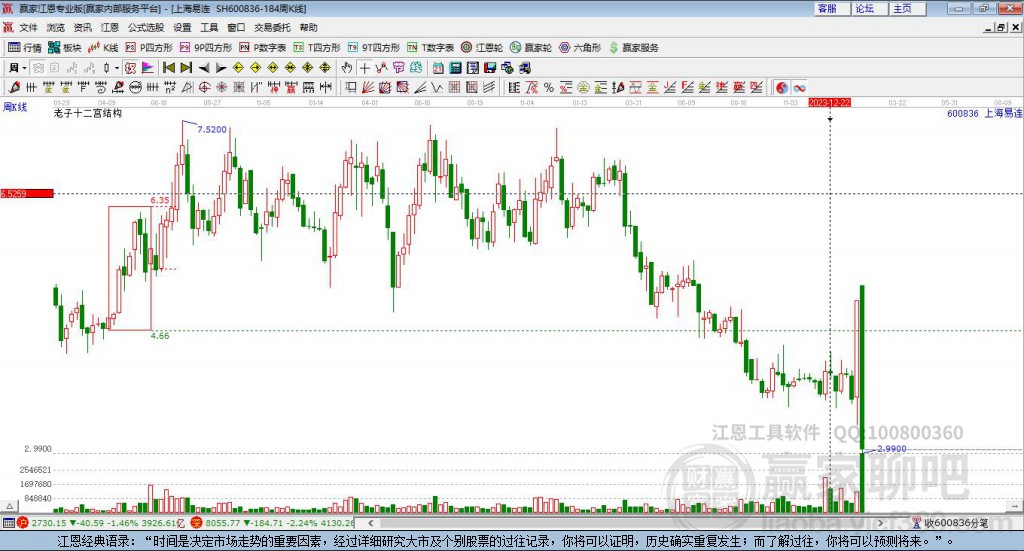Open the 9P四方形 tool

(x=206, y=48)
